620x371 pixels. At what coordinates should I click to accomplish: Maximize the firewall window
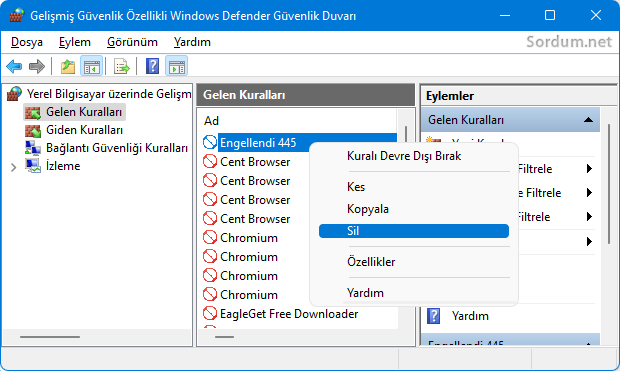click(x=550, y=15)
